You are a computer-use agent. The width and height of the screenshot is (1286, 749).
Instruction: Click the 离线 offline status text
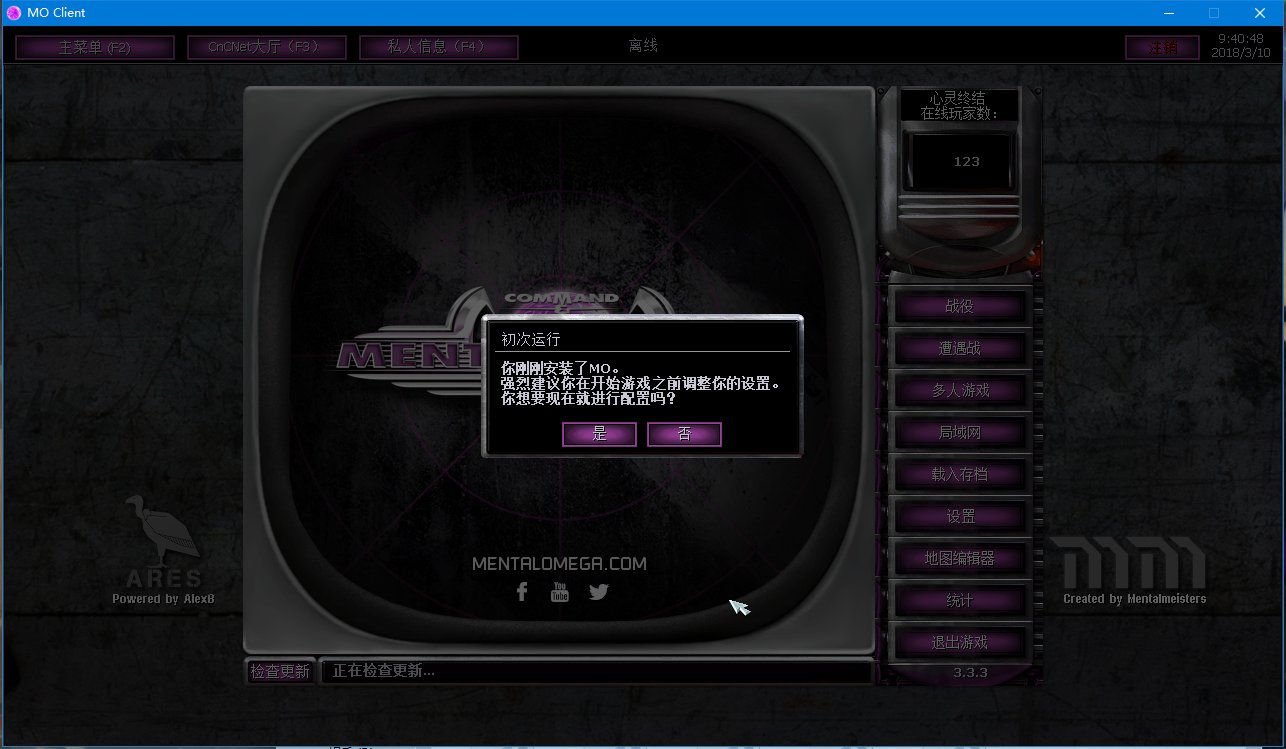[643, 46]
